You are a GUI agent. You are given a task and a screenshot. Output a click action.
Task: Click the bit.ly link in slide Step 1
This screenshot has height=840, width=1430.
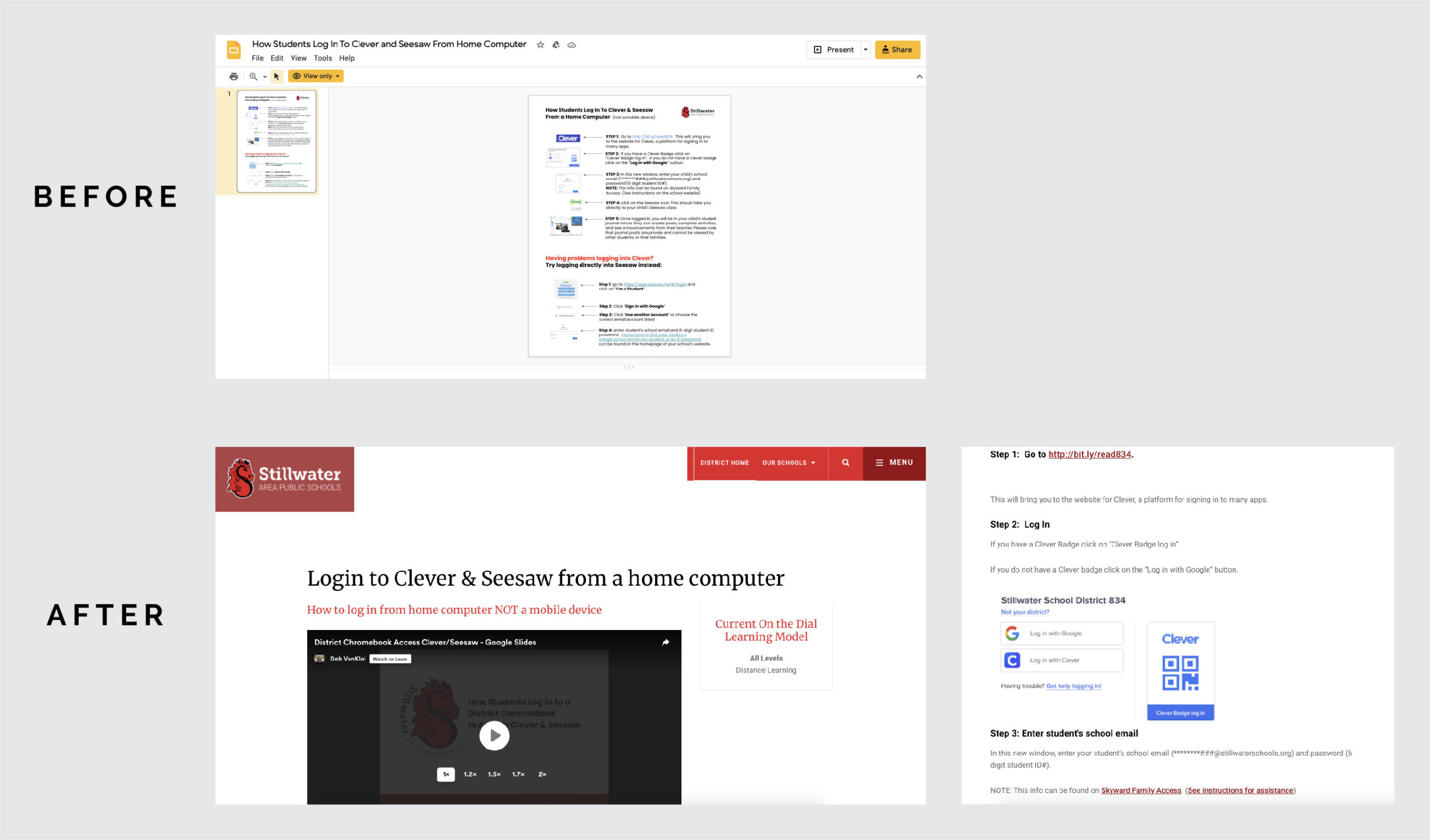tap(652, 137)
